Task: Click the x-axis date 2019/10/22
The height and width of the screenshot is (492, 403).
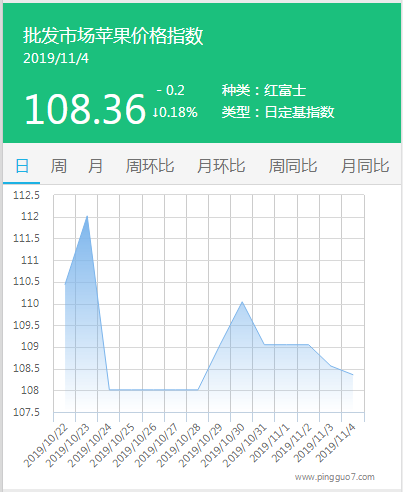Action: click(46, 445)
